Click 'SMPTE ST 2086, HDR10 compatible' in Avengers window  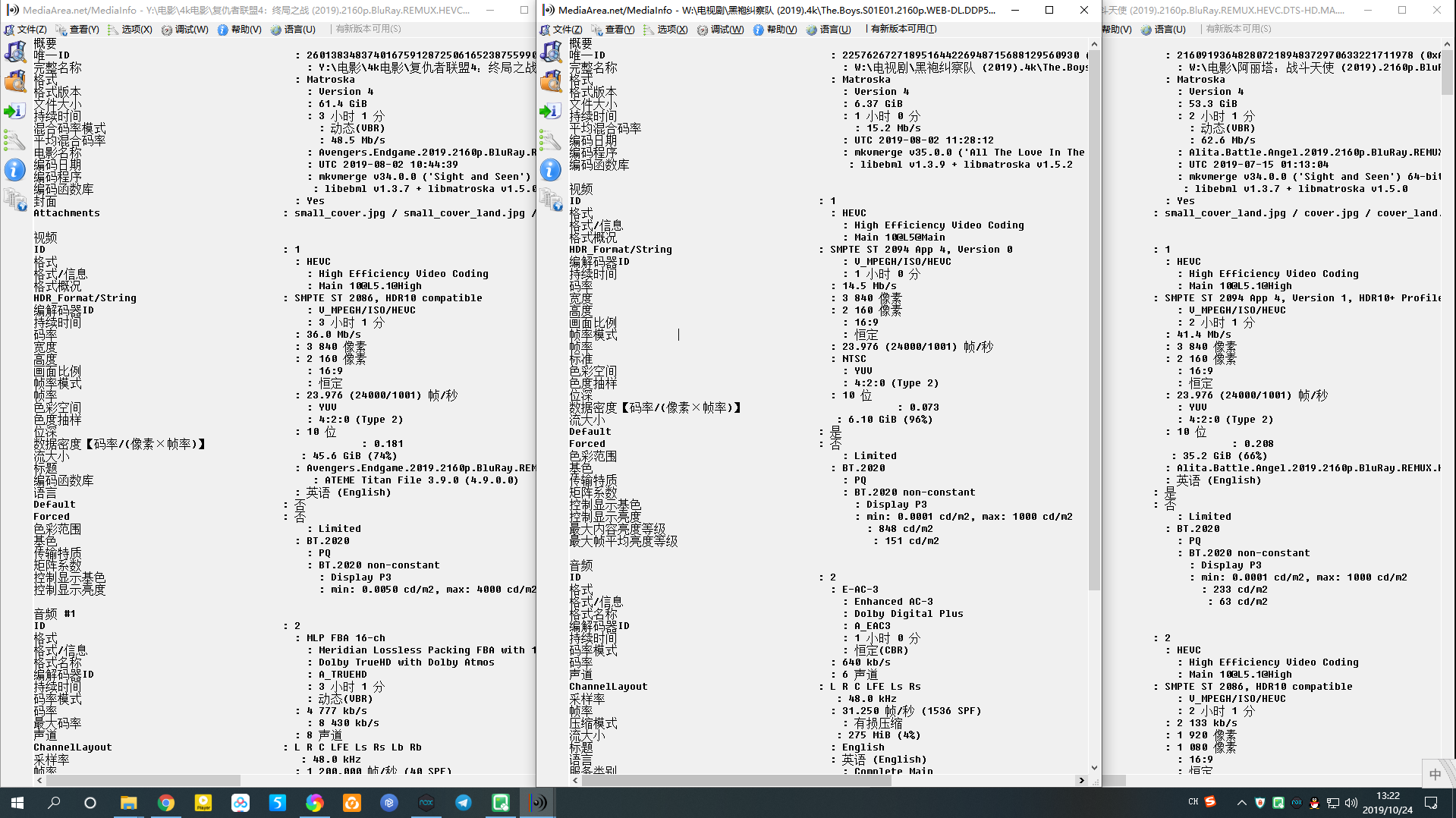(x=388, y=298)
